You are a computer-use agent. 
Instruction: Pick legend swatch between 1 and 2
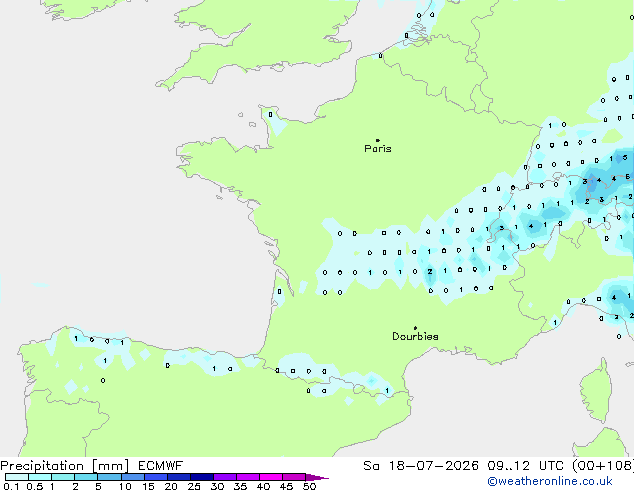[63, 477]
